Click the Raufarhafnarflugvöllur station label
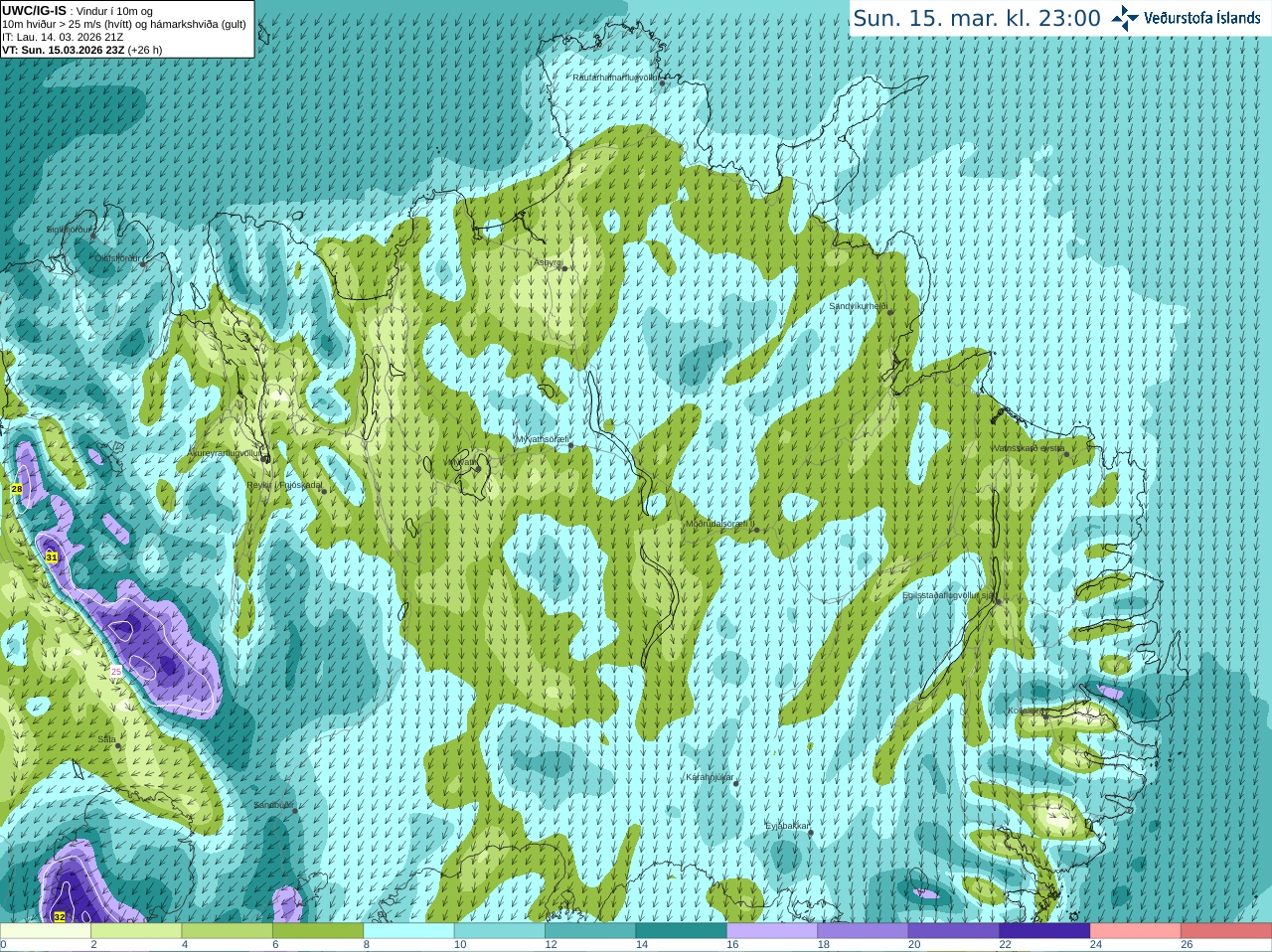 click(x=615, y=77)
